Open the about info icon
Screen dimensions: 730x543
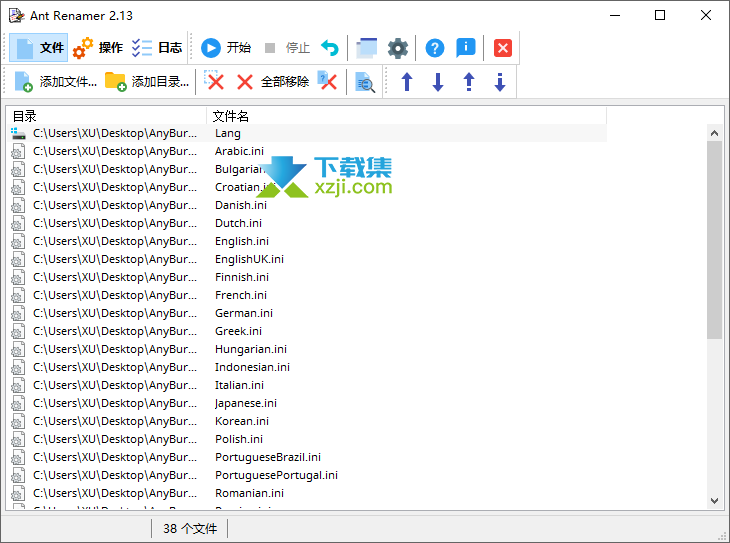[x=465, y=48]
